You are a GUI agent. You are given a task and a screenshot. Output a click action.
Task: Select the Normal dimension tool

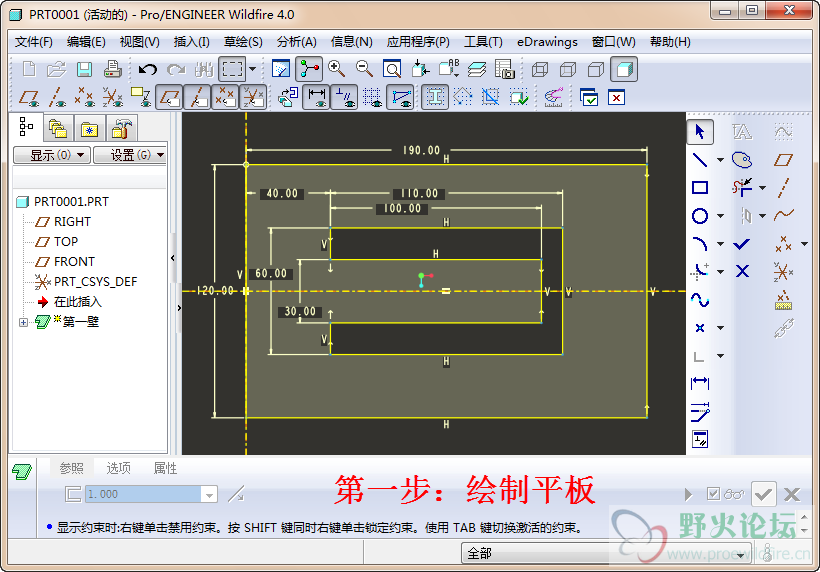coord(700,383)
